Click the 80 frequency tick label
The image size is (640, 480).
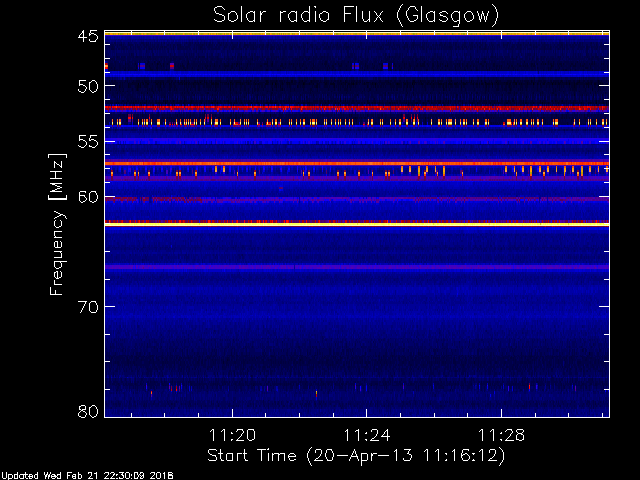(88, 411)
